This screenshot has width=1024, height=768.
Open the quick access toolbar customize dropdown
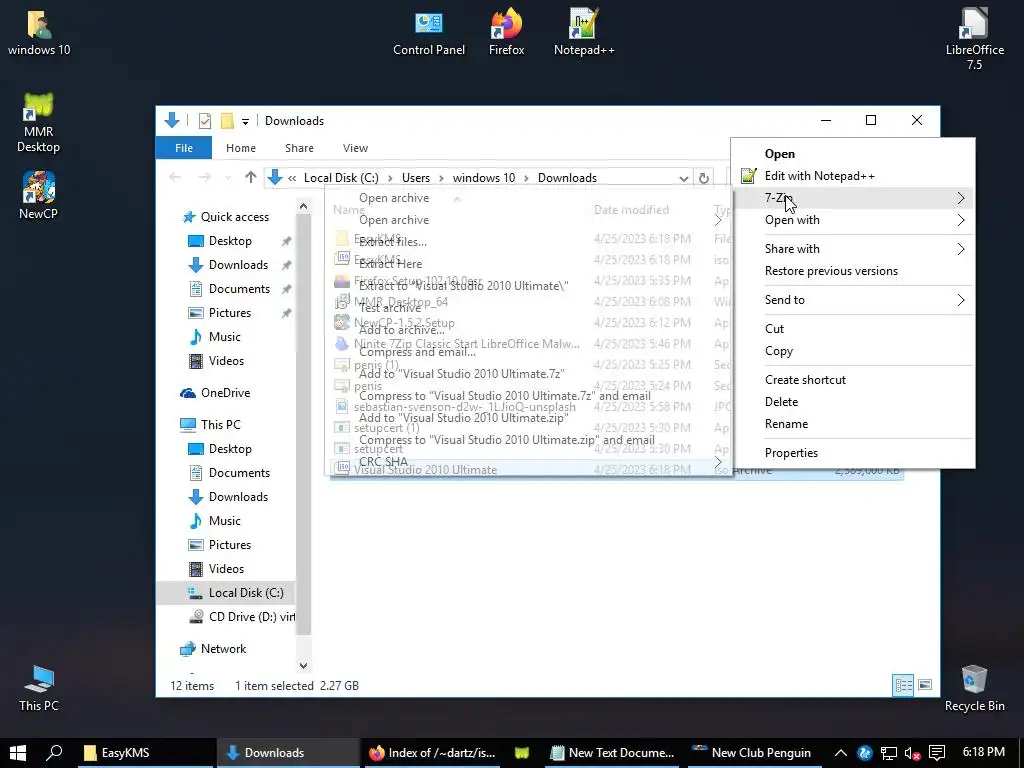245,121
